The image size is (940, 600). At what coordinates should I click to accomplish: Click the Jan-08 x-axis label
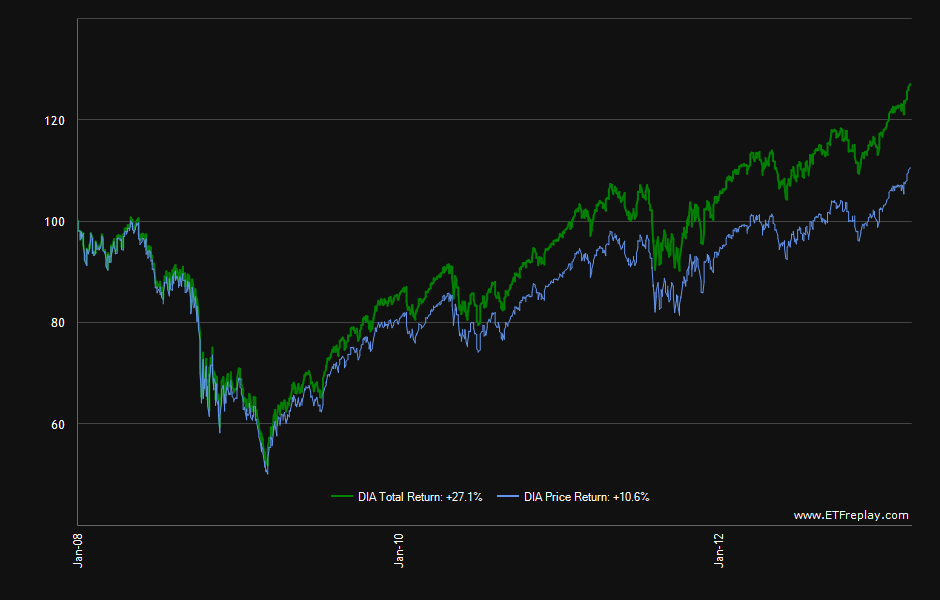tap(78, 550)
